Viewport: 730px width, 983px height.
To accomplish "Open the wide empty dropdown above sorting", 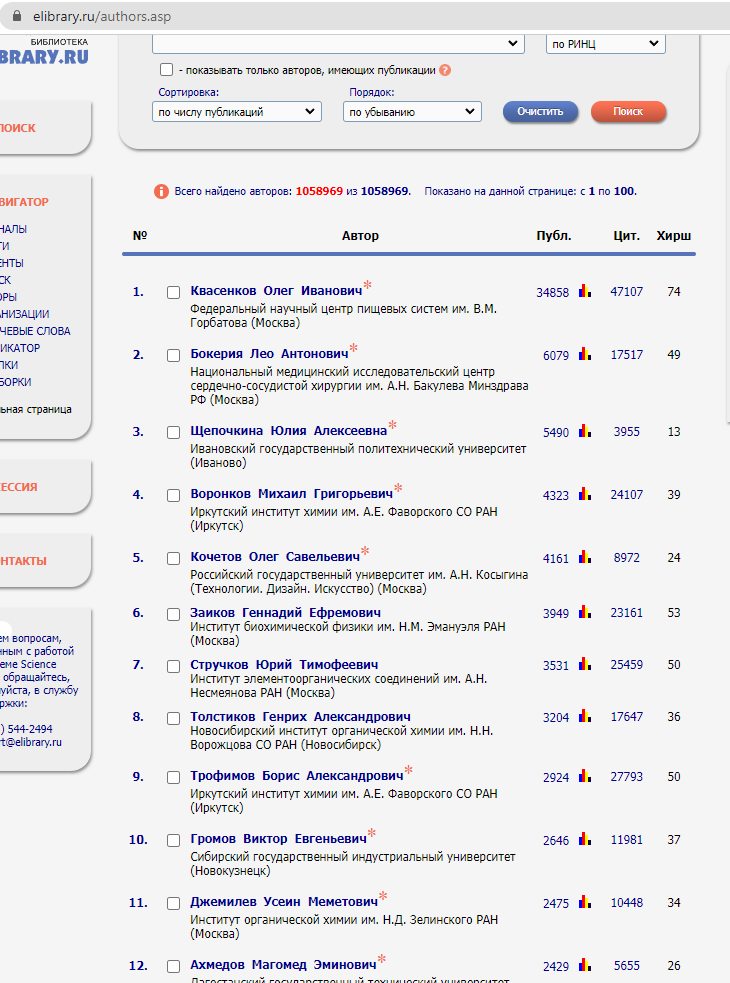I will tap(338, 43).
